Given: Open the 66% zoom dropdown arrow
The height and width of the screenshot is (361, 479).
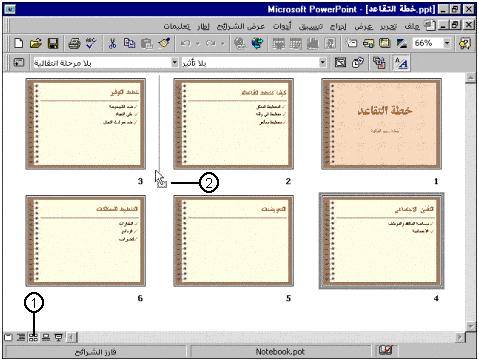Looking at the screenshot, I should point(447,43).
